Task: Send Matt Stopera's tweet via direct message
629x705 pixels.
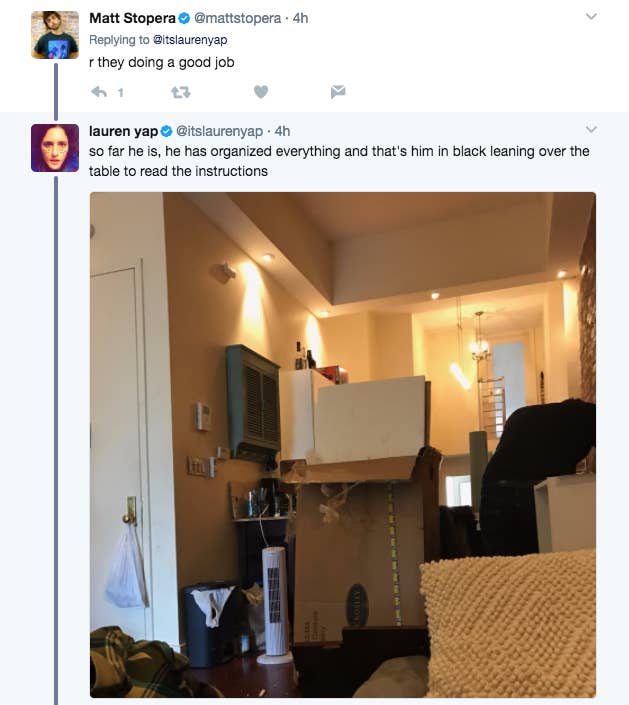Action: [338, 92]
